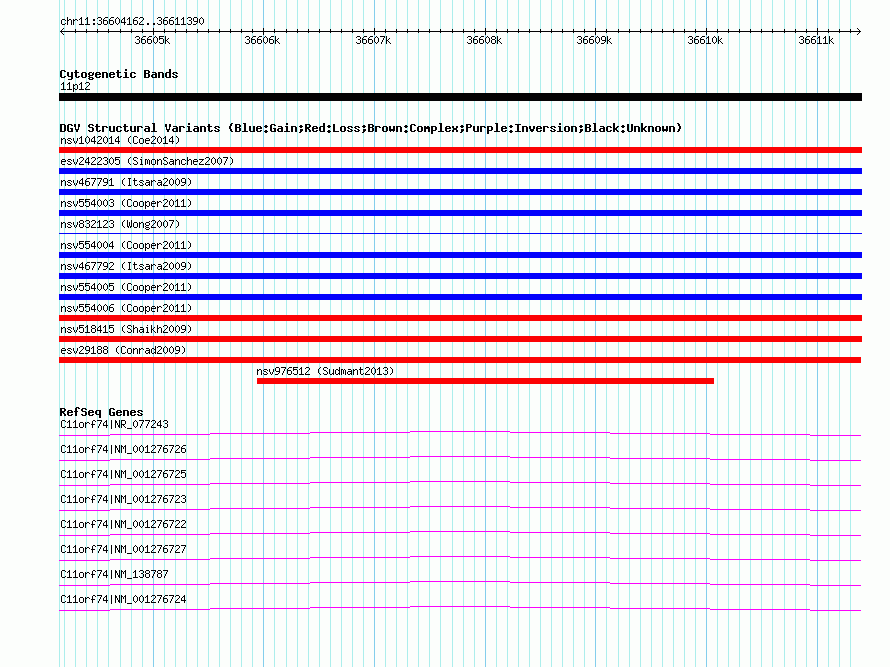Select the 11p12 band label
This screenshot has height=667, width=890.
click(75, 86)
